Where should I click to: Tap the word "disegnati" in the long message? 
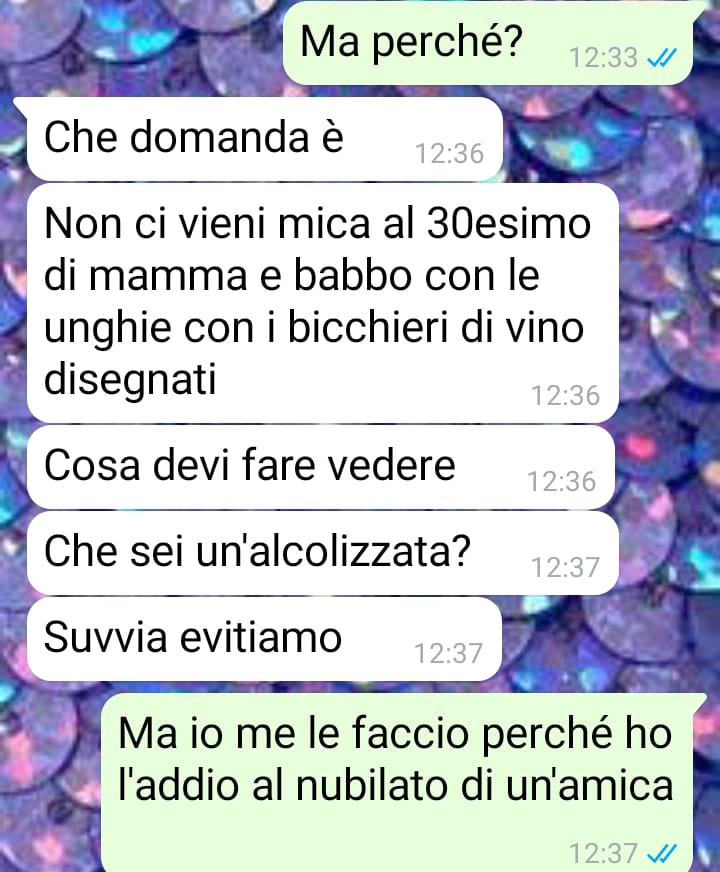pos(130,381)
